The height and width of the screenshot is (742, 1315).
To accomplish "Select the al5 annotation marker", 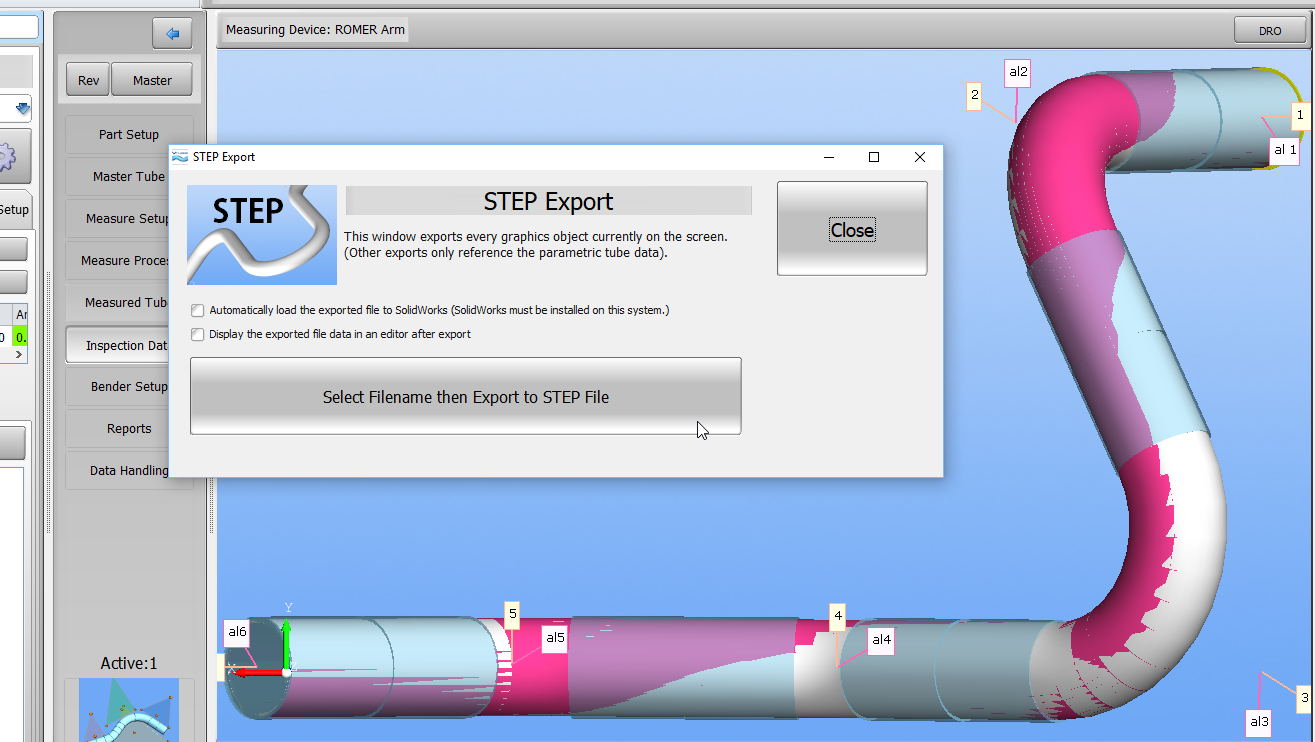I will point(554,637).
